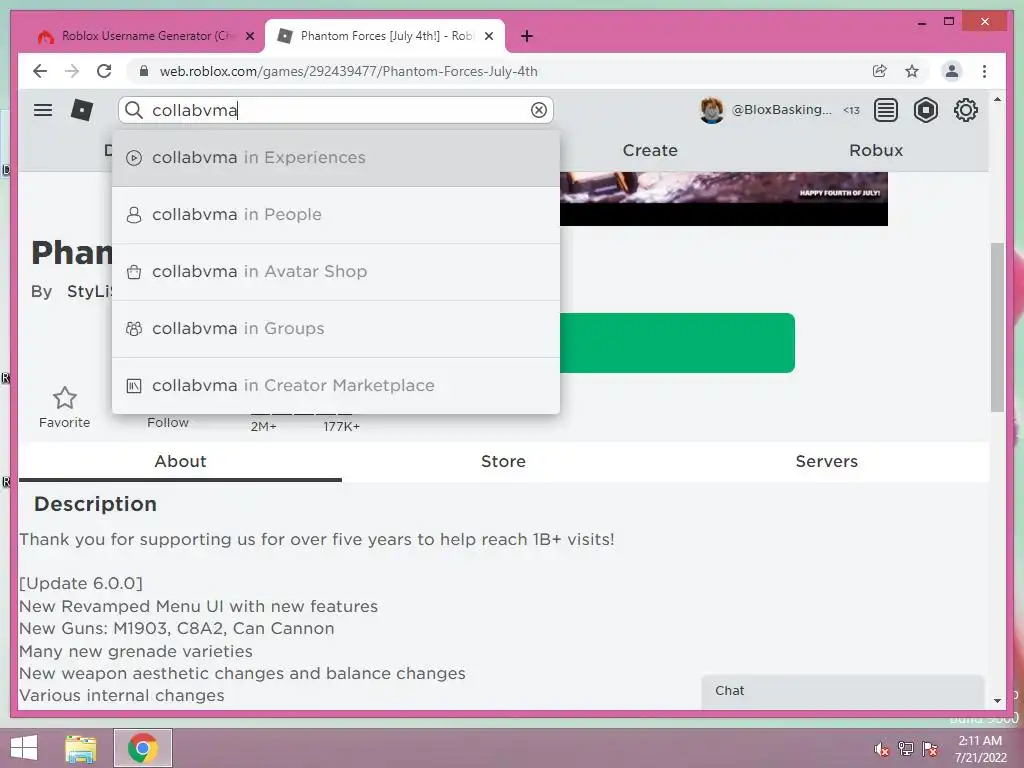Click the green Play button
The width and height of the screenshot is (1024, 768).
(x=677, y=343)
